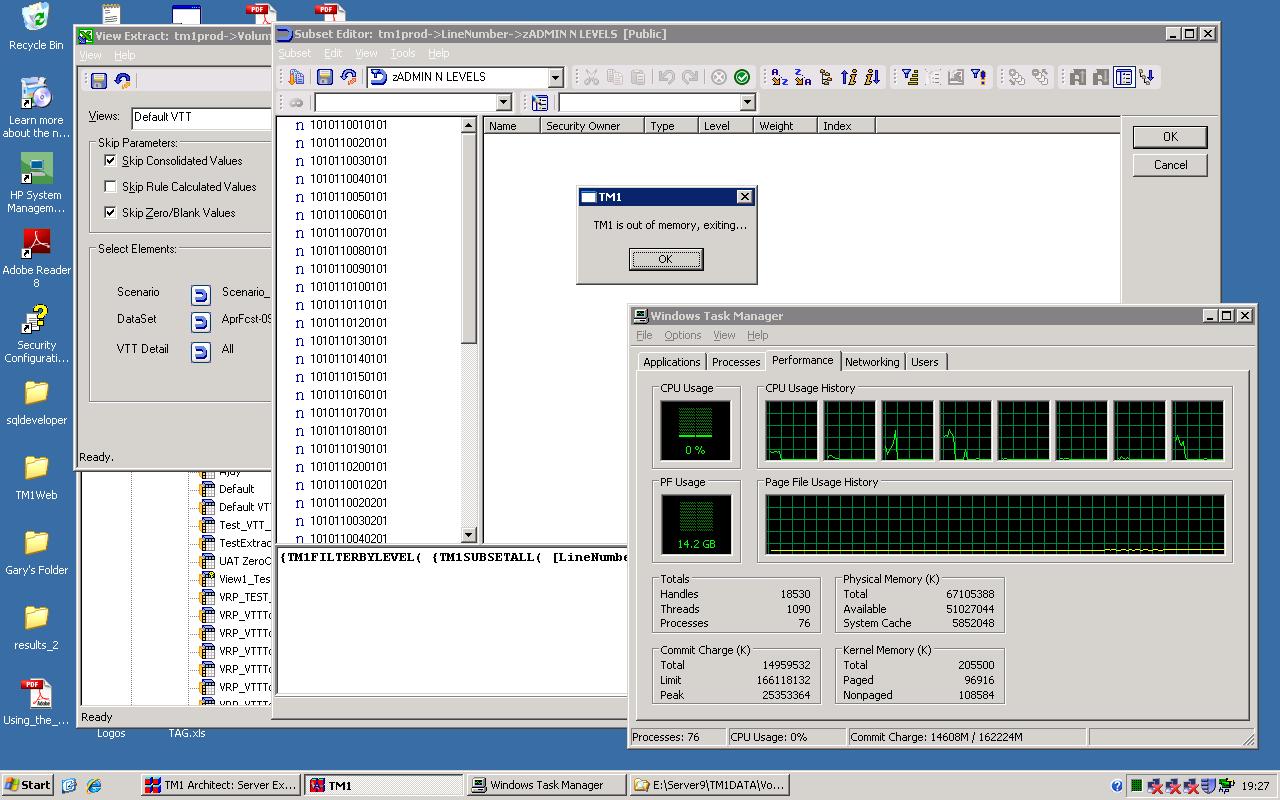This screenshot has width=1280, height=800.
Task: Click the index ascending sort icon
Action: click(849, 77)
